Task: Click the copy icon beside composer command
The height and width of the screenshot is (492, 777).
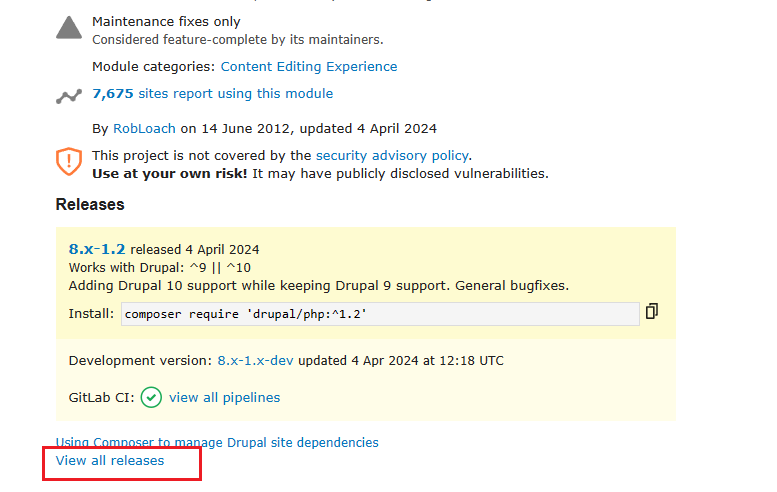Action: point(652,312)
